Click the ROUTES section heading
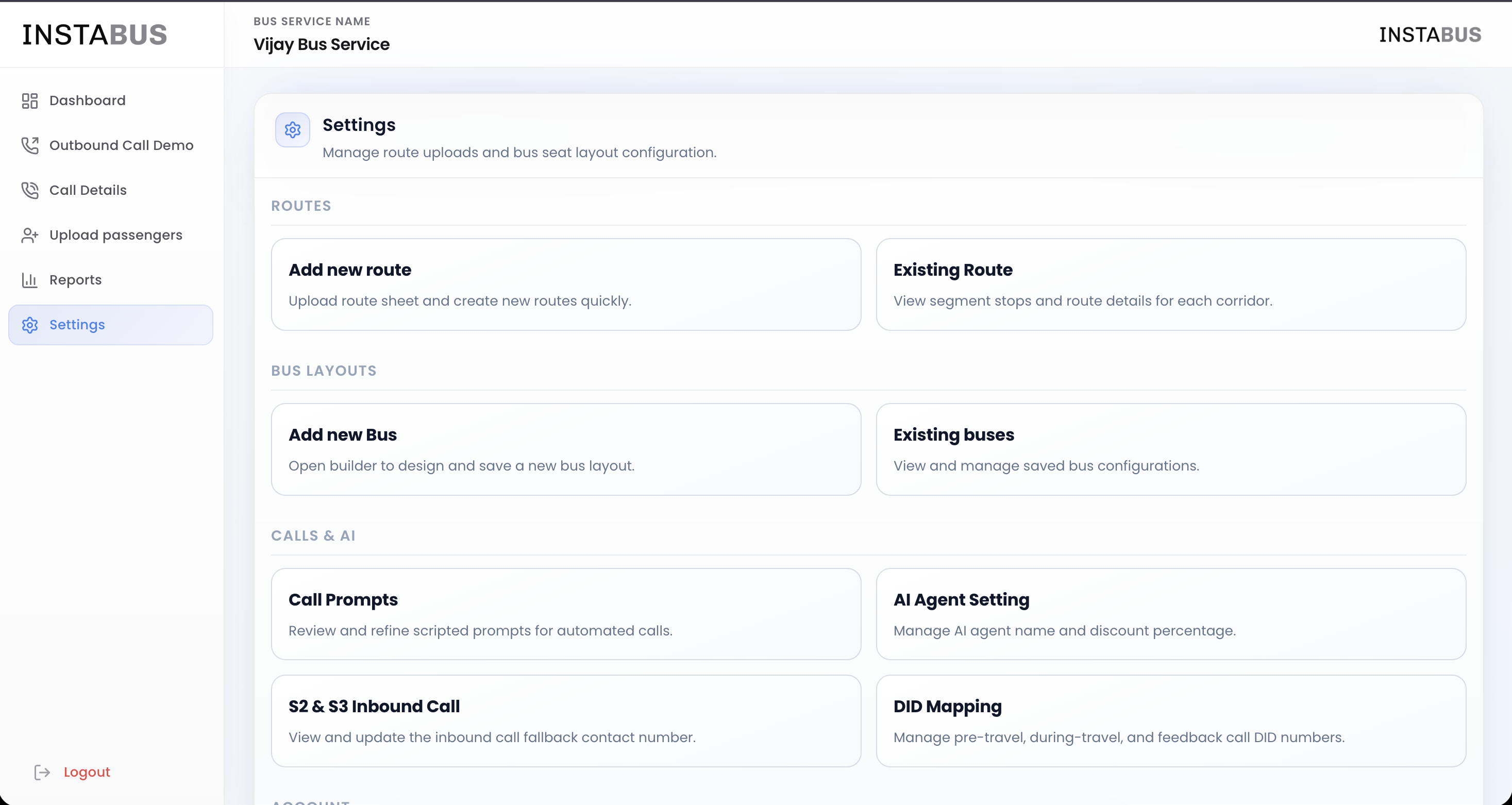The width and height of the screenshot is (1512, 805). (301, 206)
